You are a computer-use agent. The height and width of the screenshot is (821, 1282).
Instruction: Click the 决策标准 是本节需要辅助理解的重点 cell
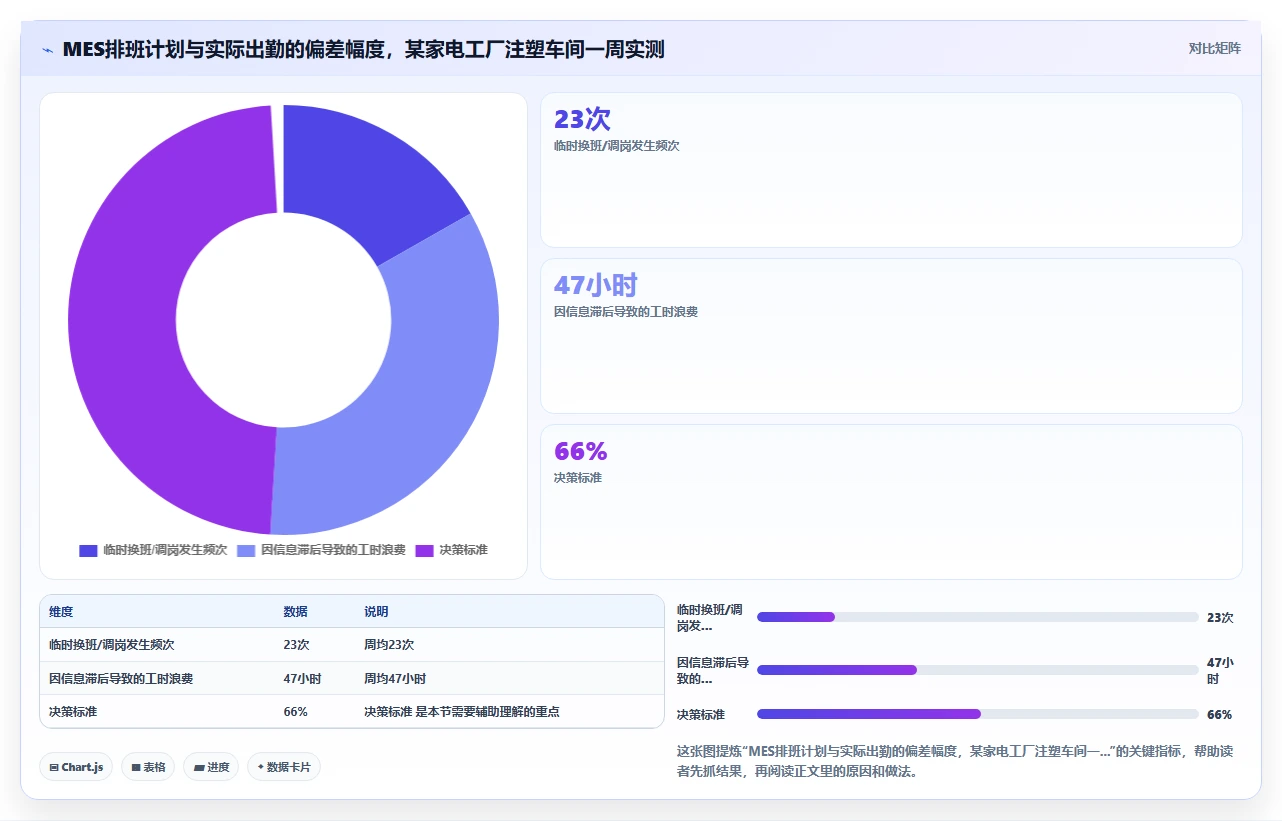pos(462,712)
